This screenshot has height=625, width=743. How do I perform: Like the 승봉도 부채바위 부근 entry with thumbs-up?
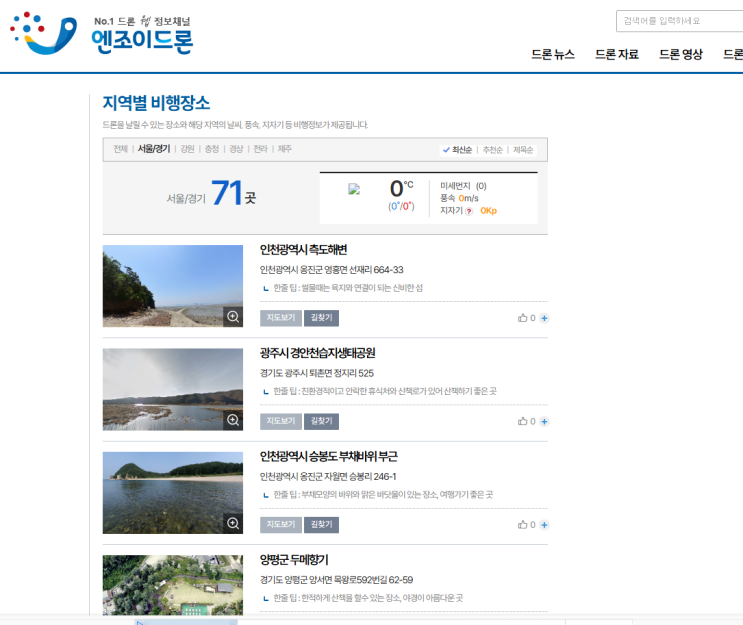click(x=522, y=525)
